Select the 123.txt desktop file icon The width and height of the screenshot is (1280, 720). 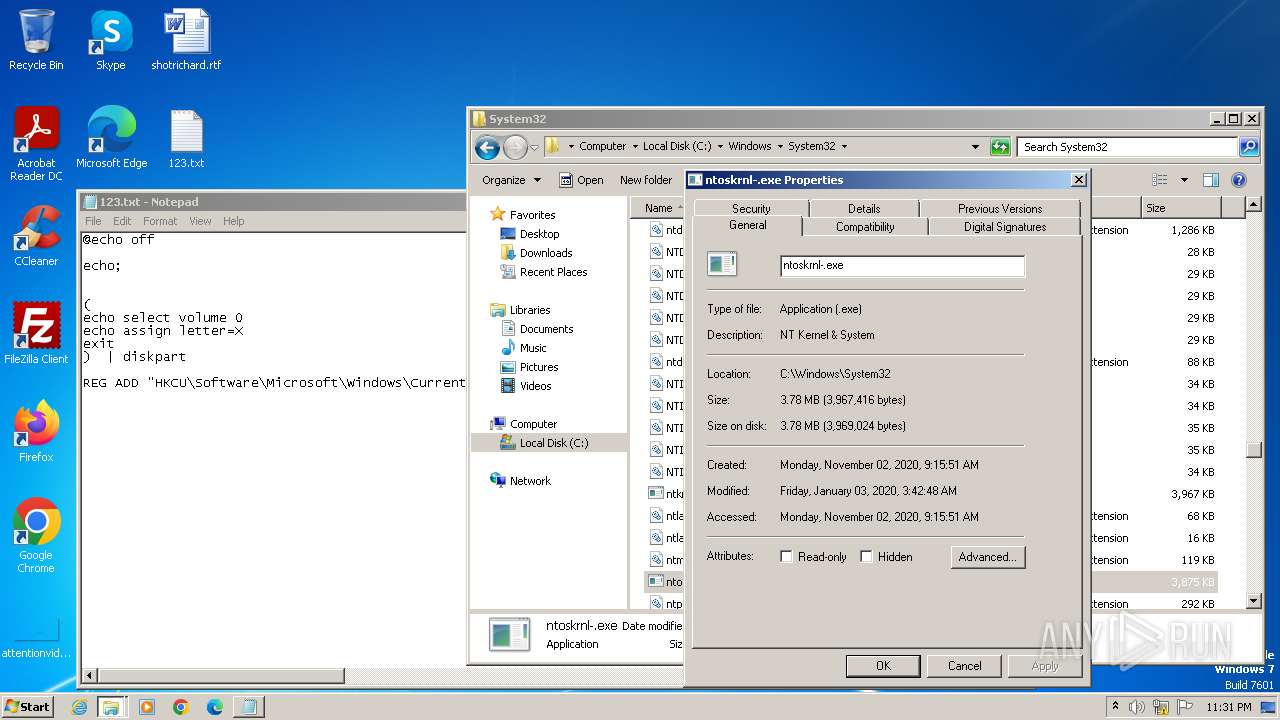[186, 138]
